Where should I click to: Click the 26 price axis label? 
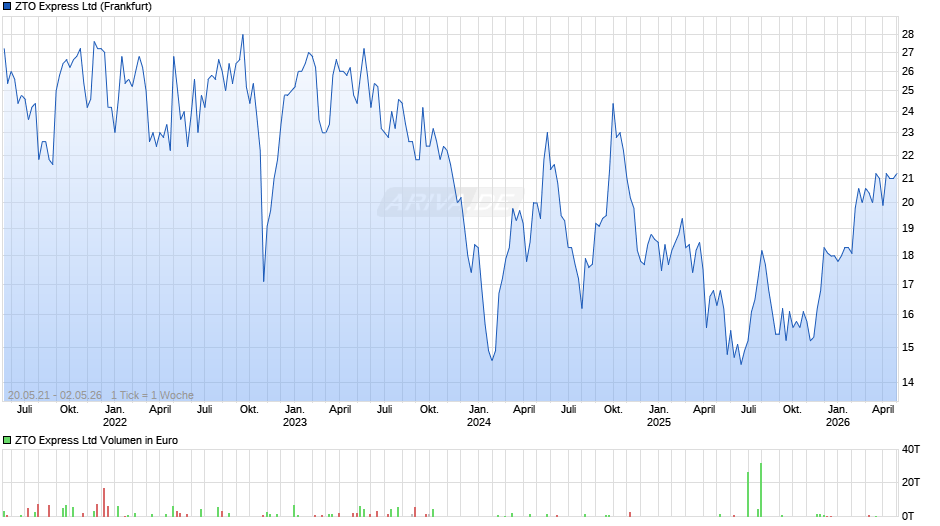[908, 71]
